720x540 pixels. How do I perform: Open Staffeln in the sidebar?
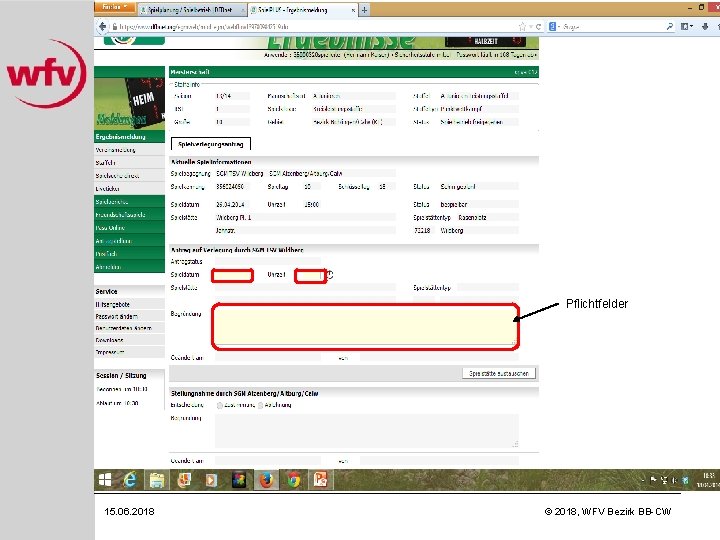coord(129,163)
